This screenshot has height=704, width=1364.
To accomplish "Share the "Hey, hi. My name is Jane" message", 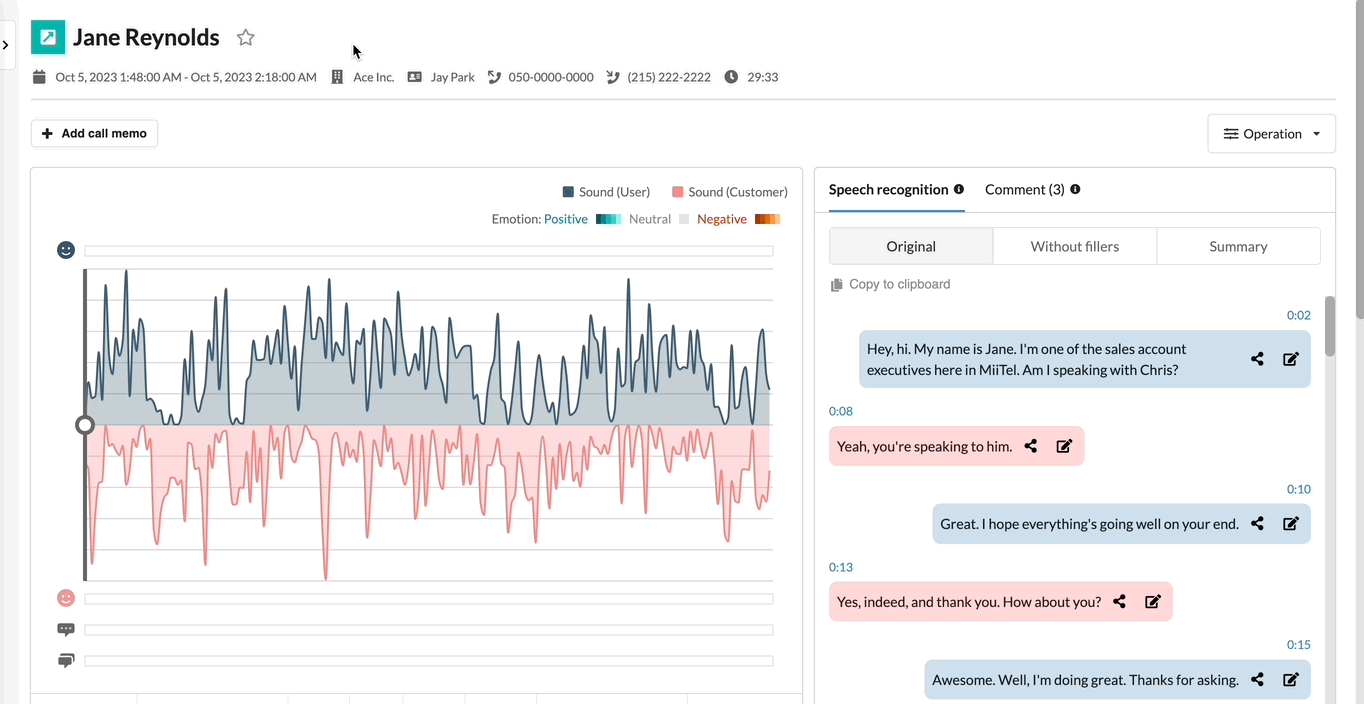I will (x=1257, y=359).
